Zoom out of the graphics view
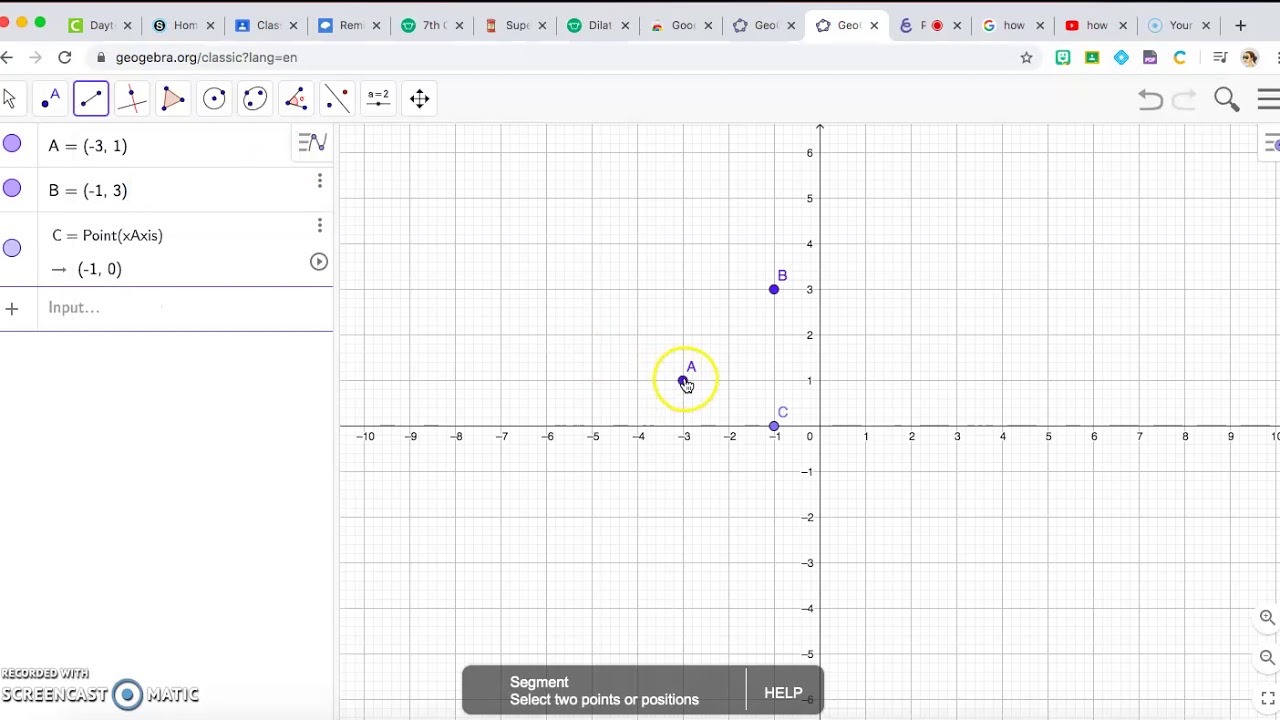This screenshot has height=720, width=1280. pos(1267,657)
